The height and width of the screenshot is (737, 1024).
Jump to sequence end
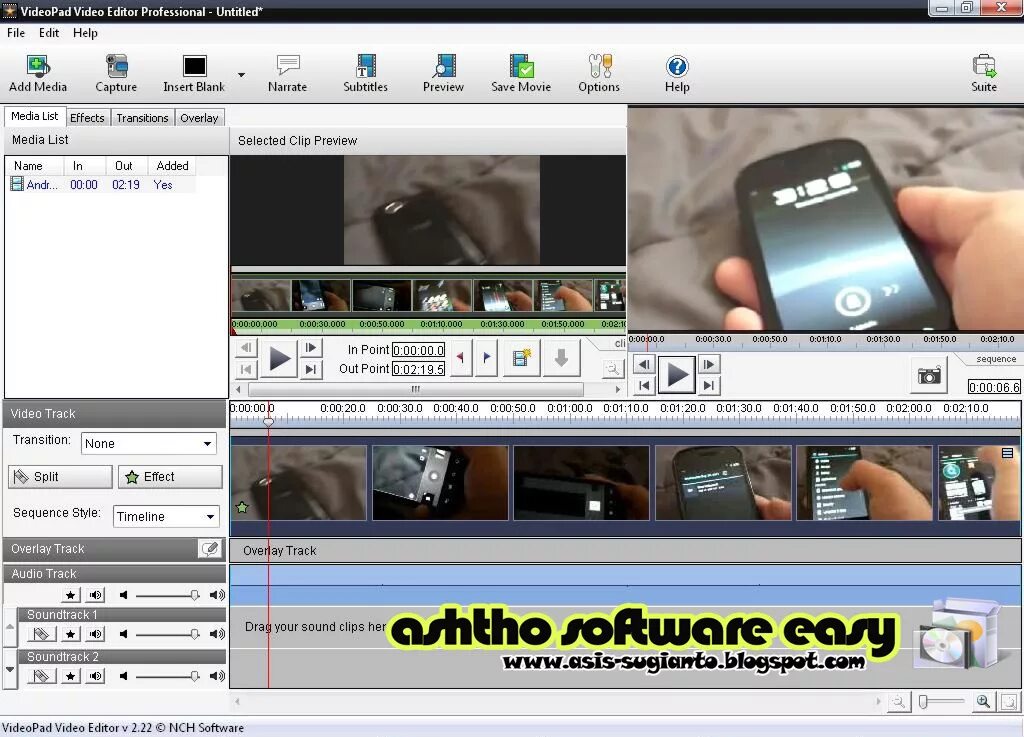click(x=709, y=385)
